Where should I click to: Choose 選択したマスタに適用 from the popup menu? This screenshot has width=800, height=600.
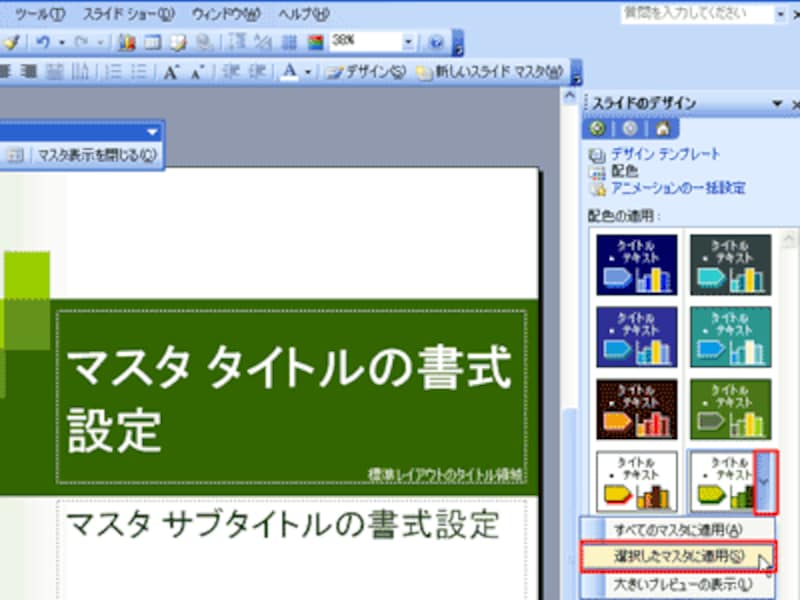(x=679, y=554)
